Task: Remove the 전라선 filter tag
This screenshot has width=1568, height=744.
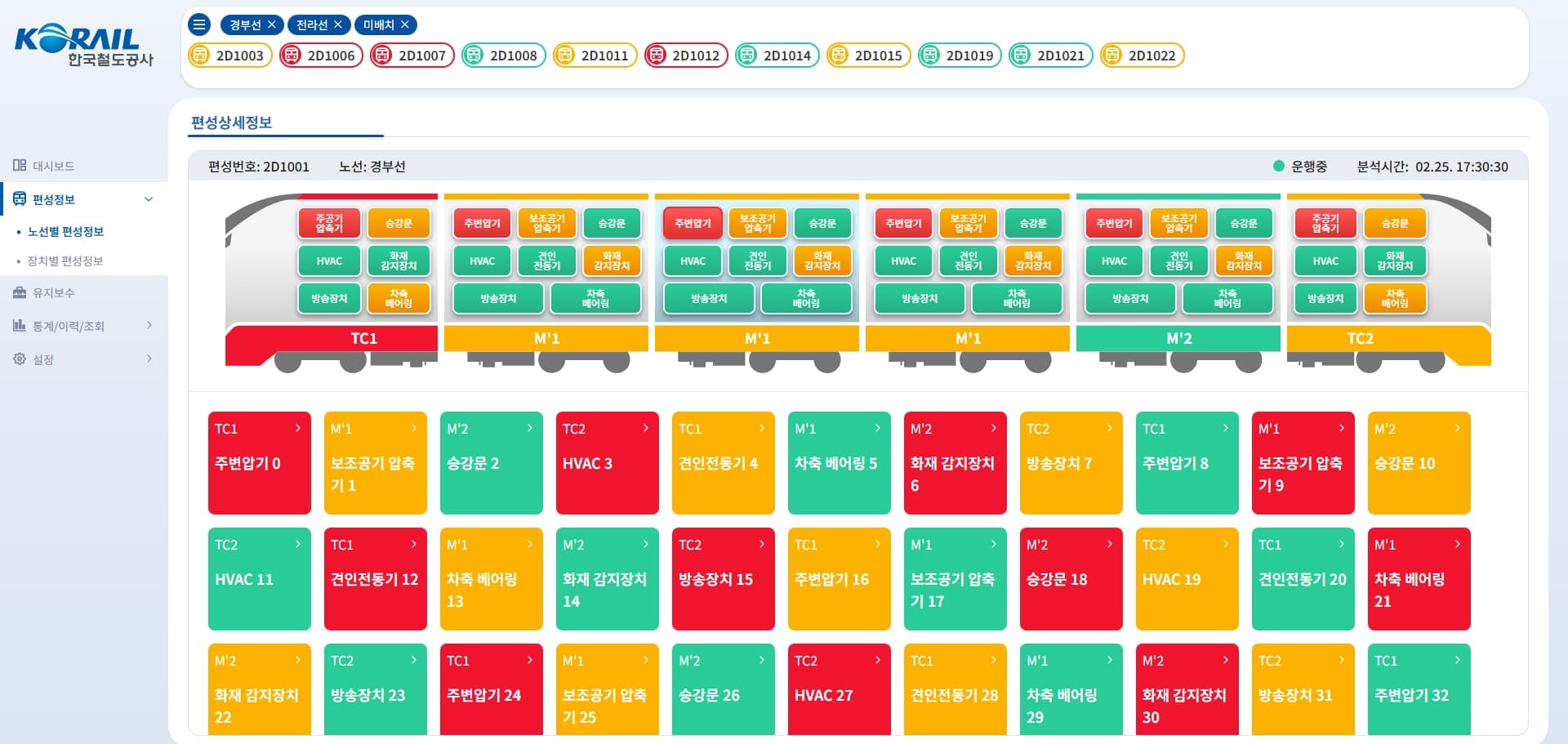Action: point(338,25)
